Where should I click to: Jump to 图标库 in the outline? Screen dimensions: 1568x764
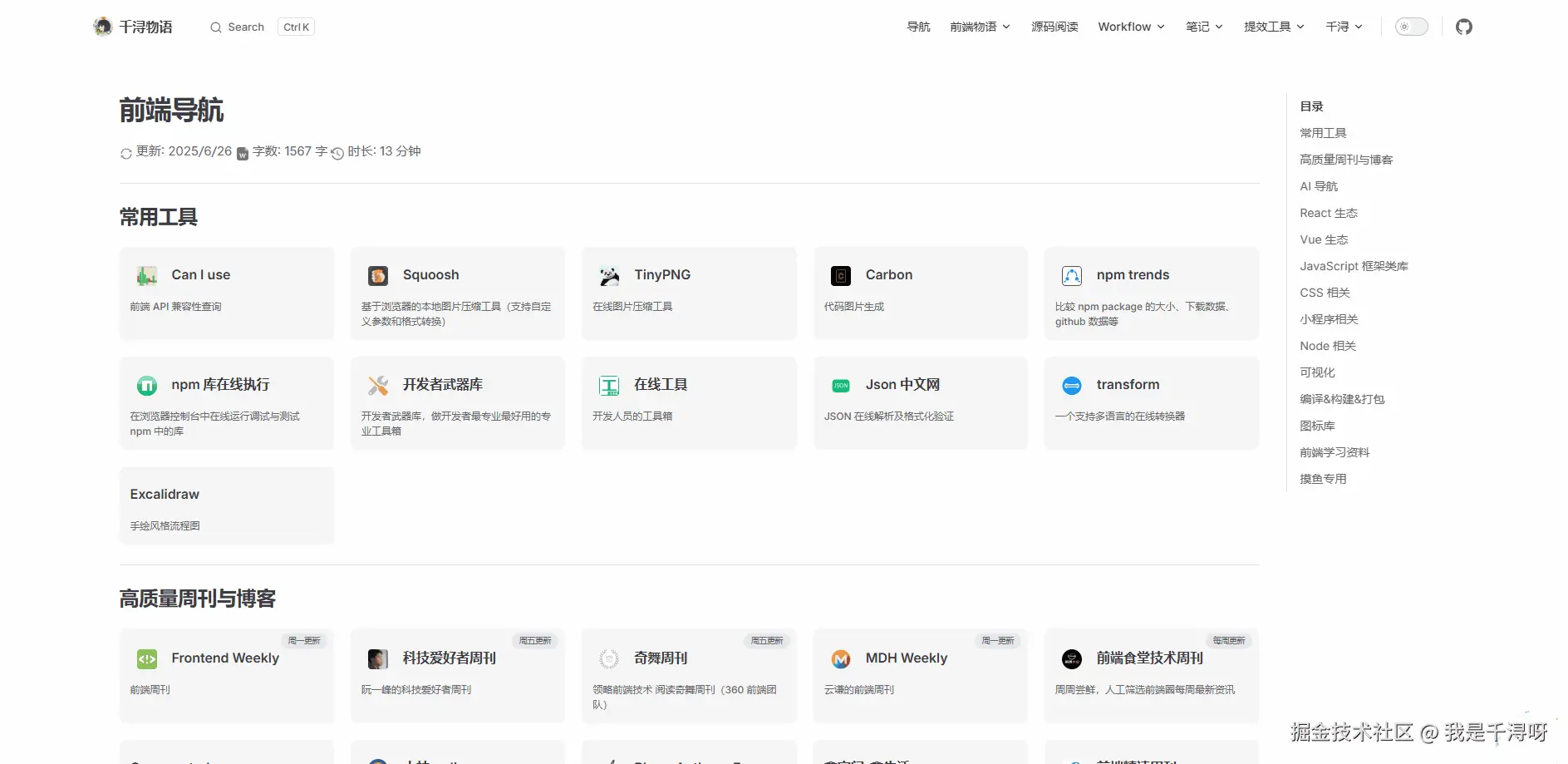pos(1317,426)
